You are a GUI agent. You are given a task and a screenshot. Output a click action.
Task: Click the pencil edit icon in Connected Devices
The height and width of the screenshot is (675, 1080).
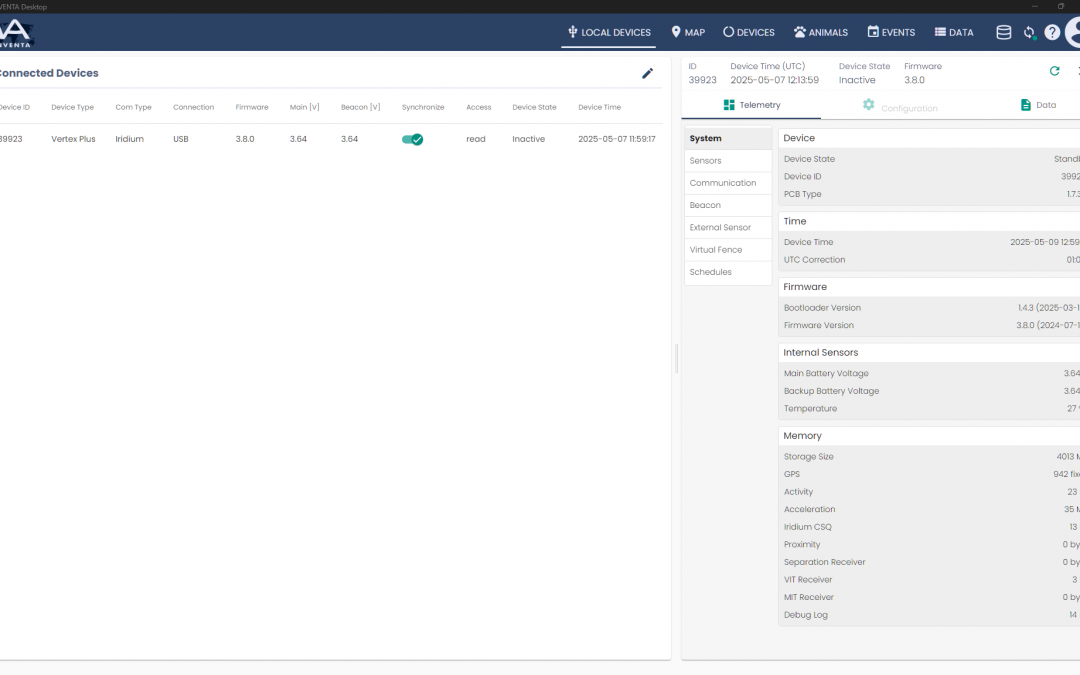tap(647, 73)
